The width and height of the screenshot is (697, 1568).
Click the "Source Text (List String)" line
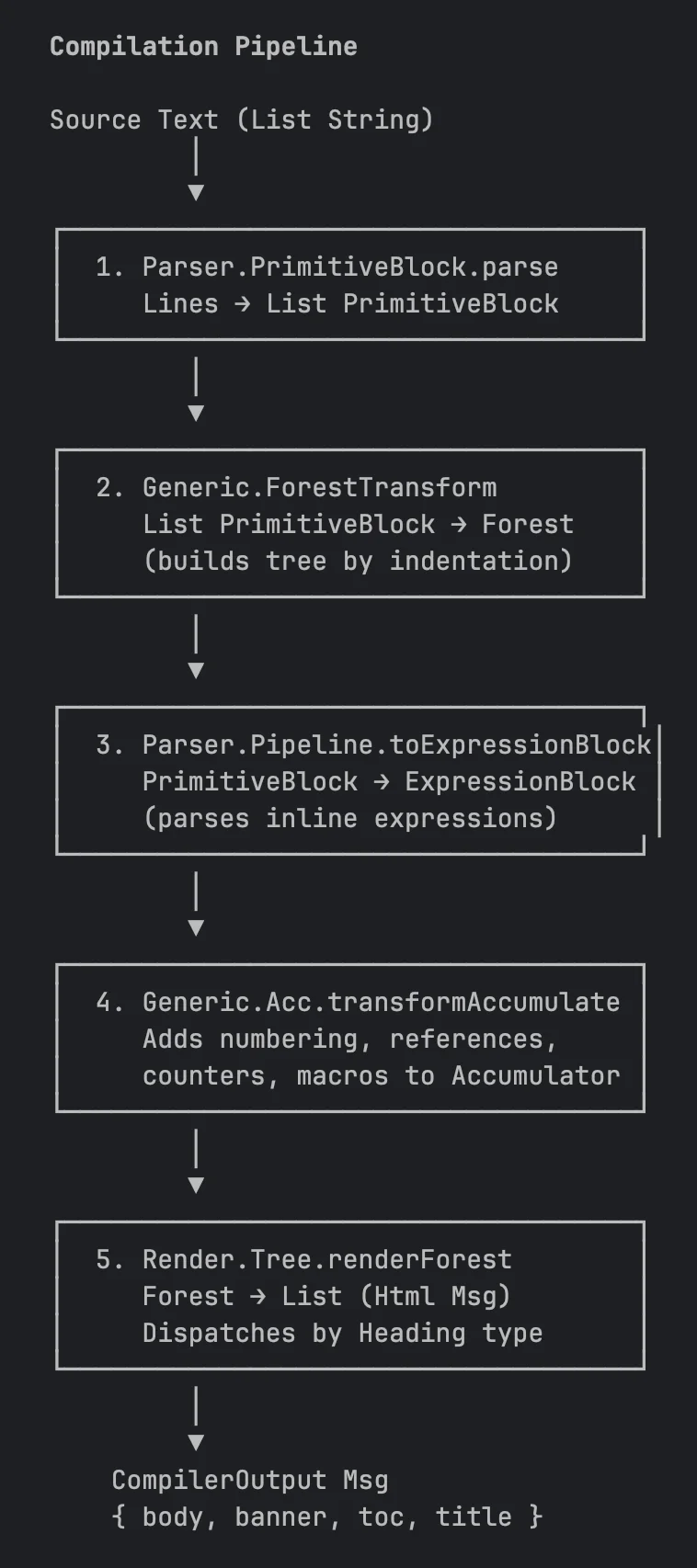pos(241,119)
